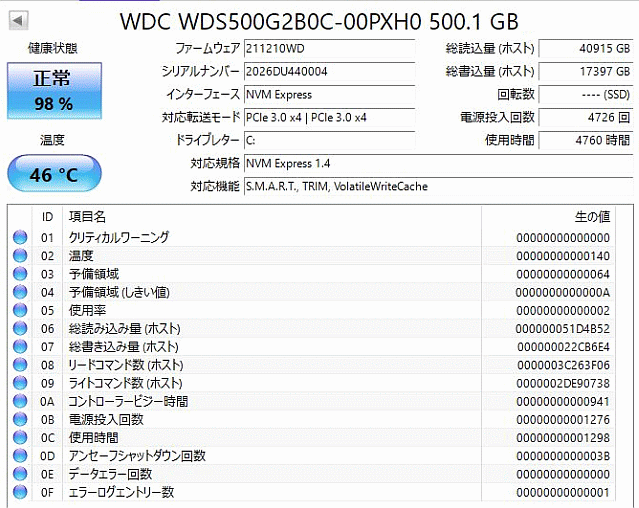The height and width of the screenshot is (508, 639).
Task: Click the status orb for ID 02 温度
Action: coord(20,255)
